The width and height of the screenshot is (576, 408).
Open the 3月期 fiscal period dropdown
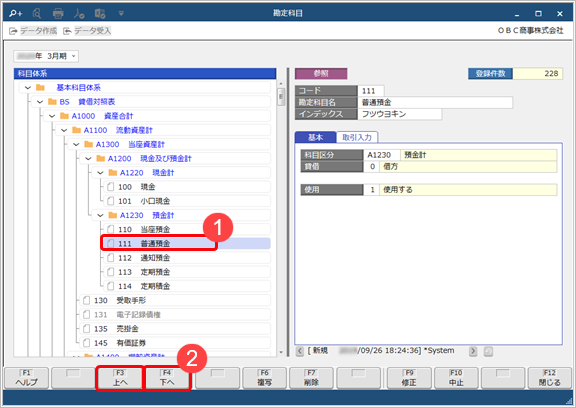[46, 56]
